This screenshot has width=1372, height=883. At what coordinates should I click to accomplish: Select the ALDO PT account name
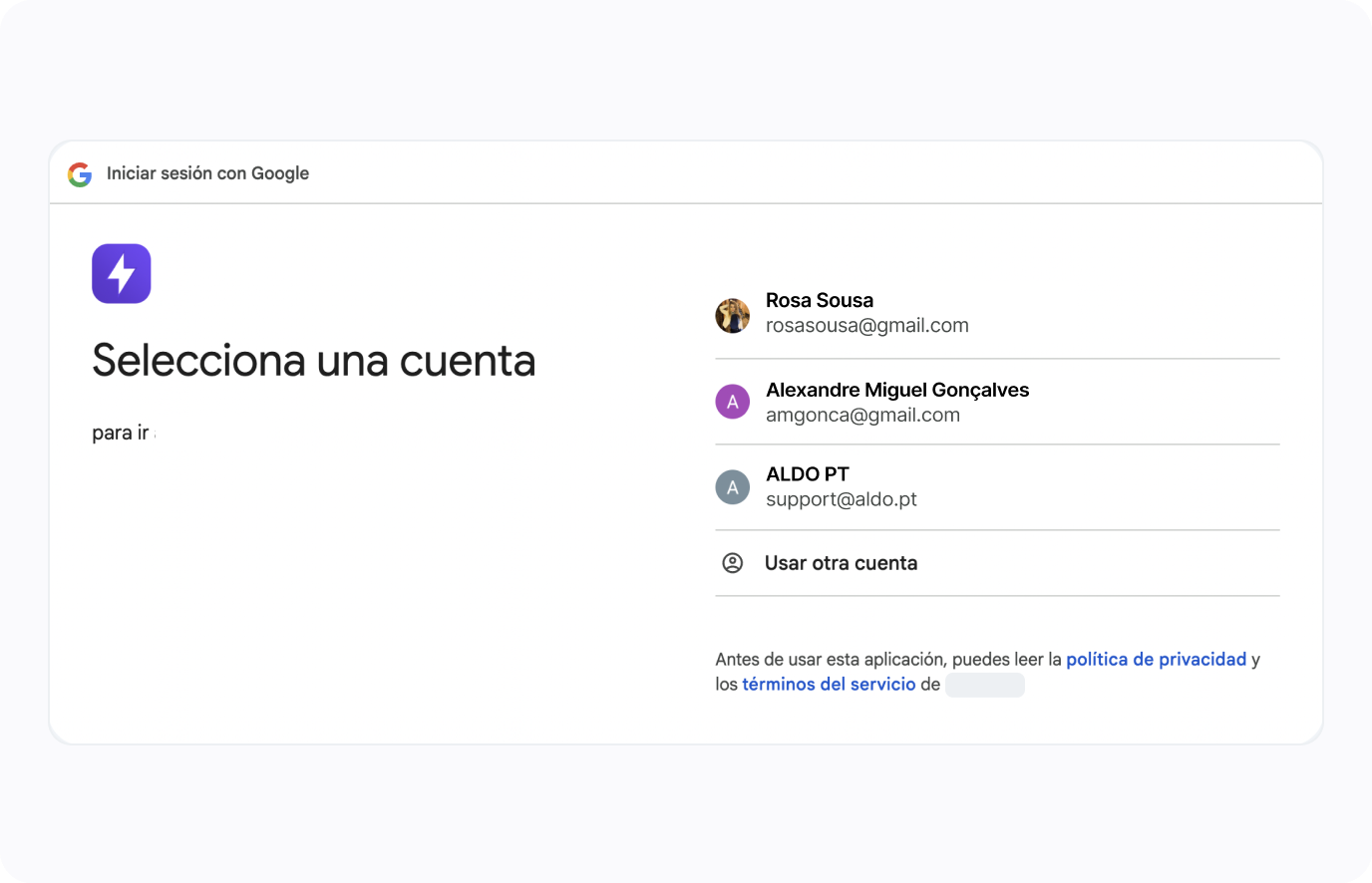[807, 474]
